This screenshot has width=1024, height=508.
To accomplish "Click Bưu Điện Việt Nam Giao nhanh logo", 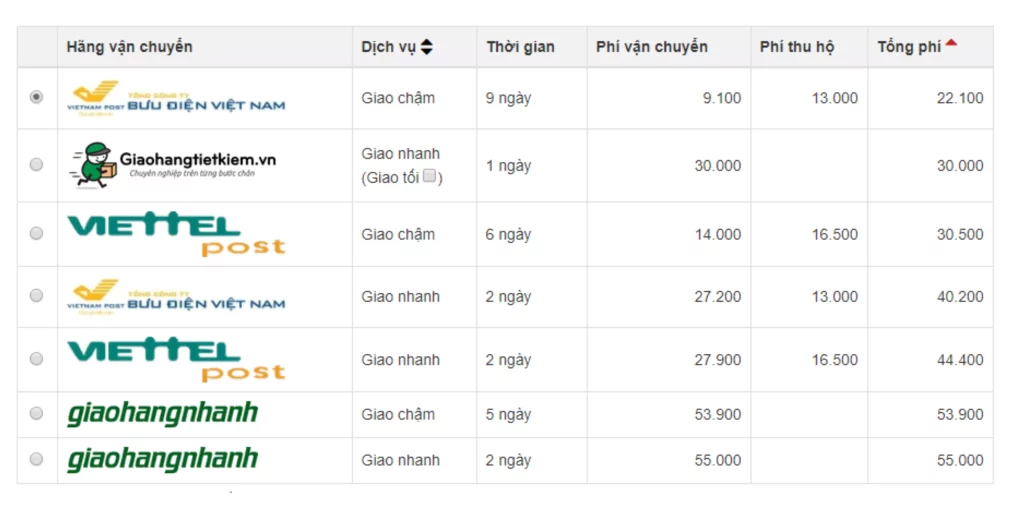I will 176,297.
